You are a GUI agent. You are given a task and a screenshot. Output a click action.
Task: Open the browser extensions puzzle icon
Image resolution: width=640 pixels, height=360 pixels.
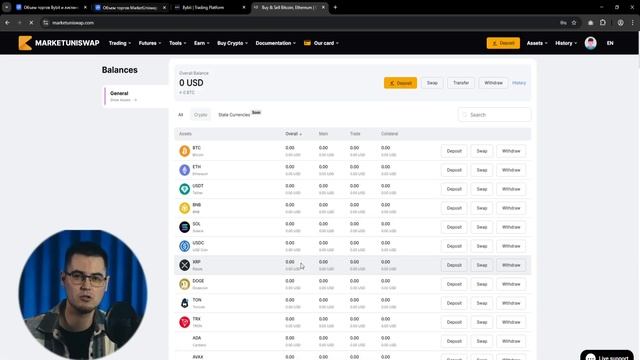point(603,23)
